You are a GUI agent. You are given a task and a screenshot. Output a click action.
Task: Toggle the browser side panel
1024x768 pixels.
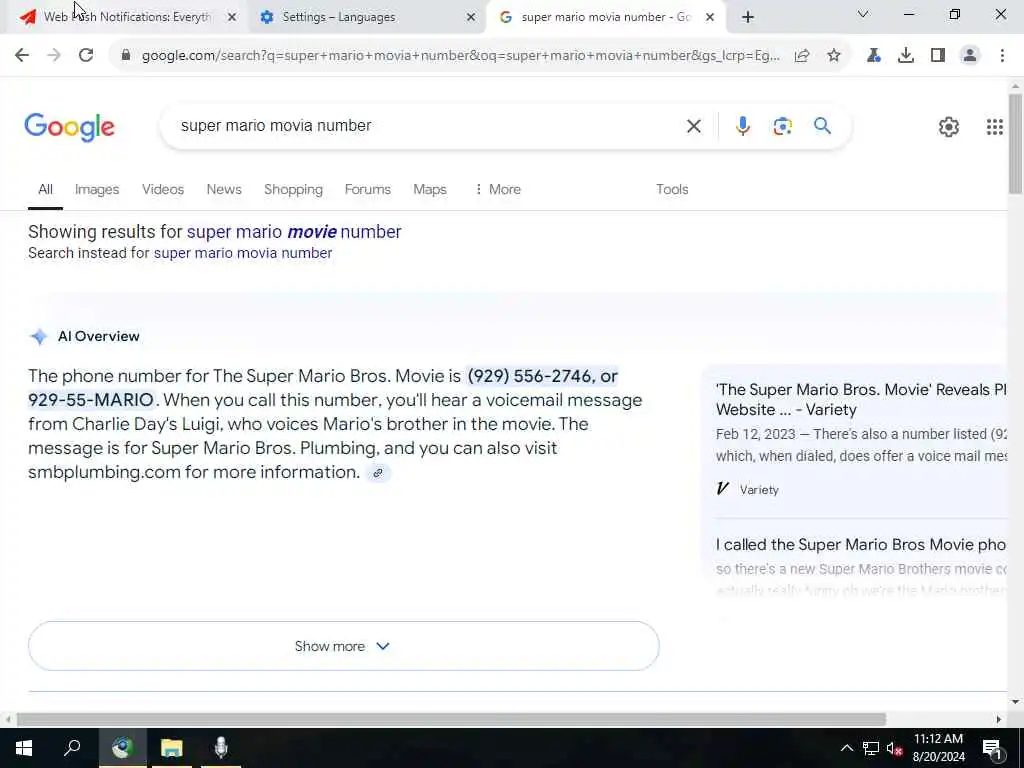click(938, 56)
